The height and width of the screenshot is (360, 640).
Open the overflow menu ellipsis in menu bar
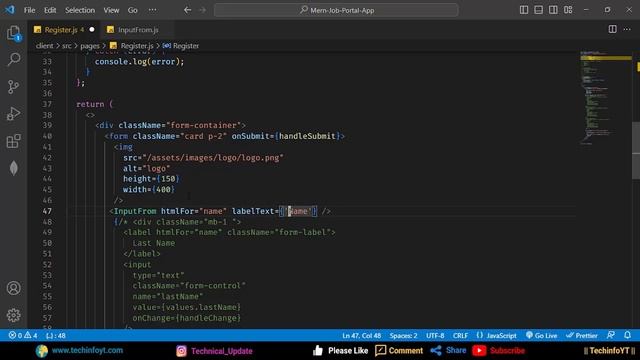pos(152,10)
